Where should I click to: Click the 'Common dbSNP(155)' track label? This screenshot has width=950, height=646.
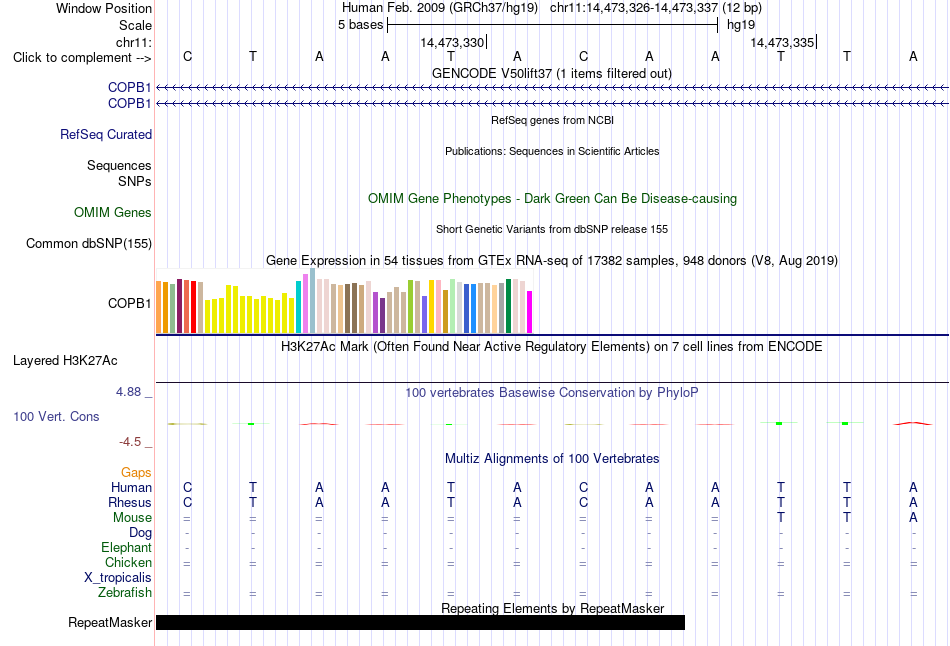pos(88,243)
